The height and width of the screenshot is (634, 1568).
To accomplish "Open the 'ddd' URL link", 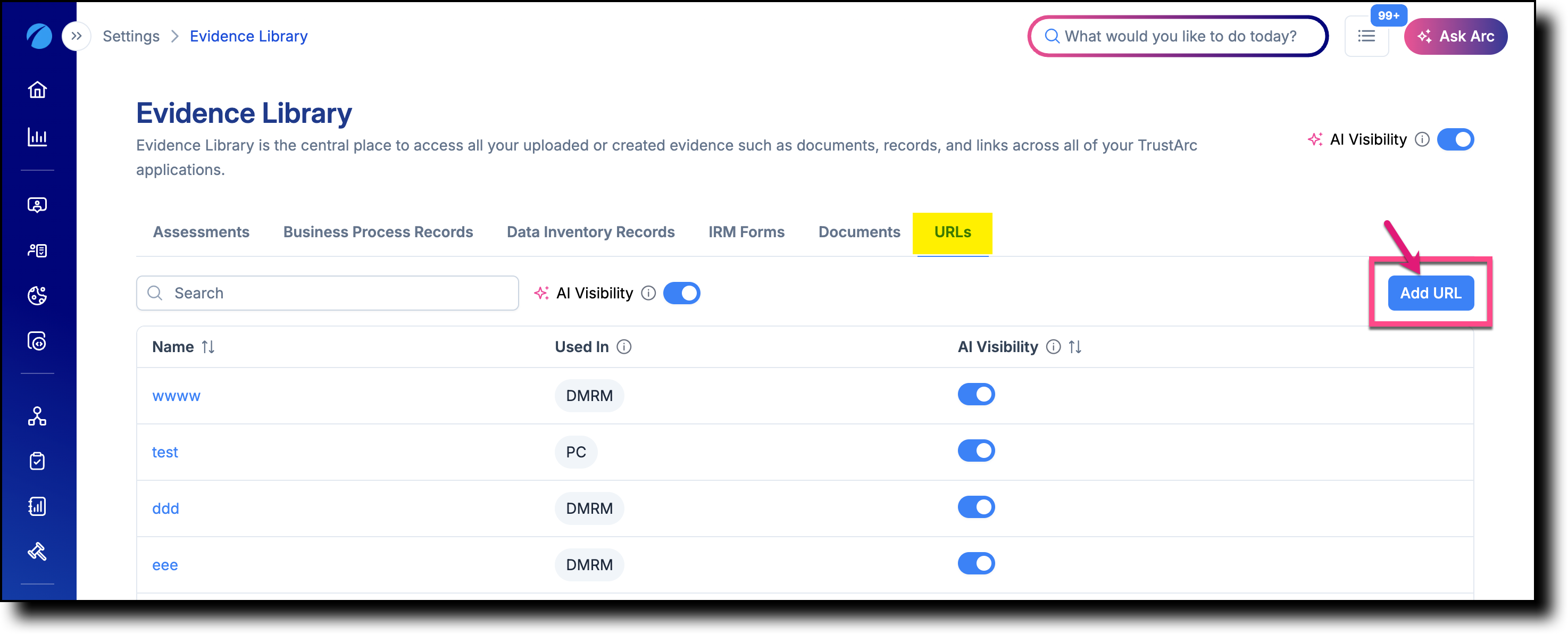I will point(165,508).
